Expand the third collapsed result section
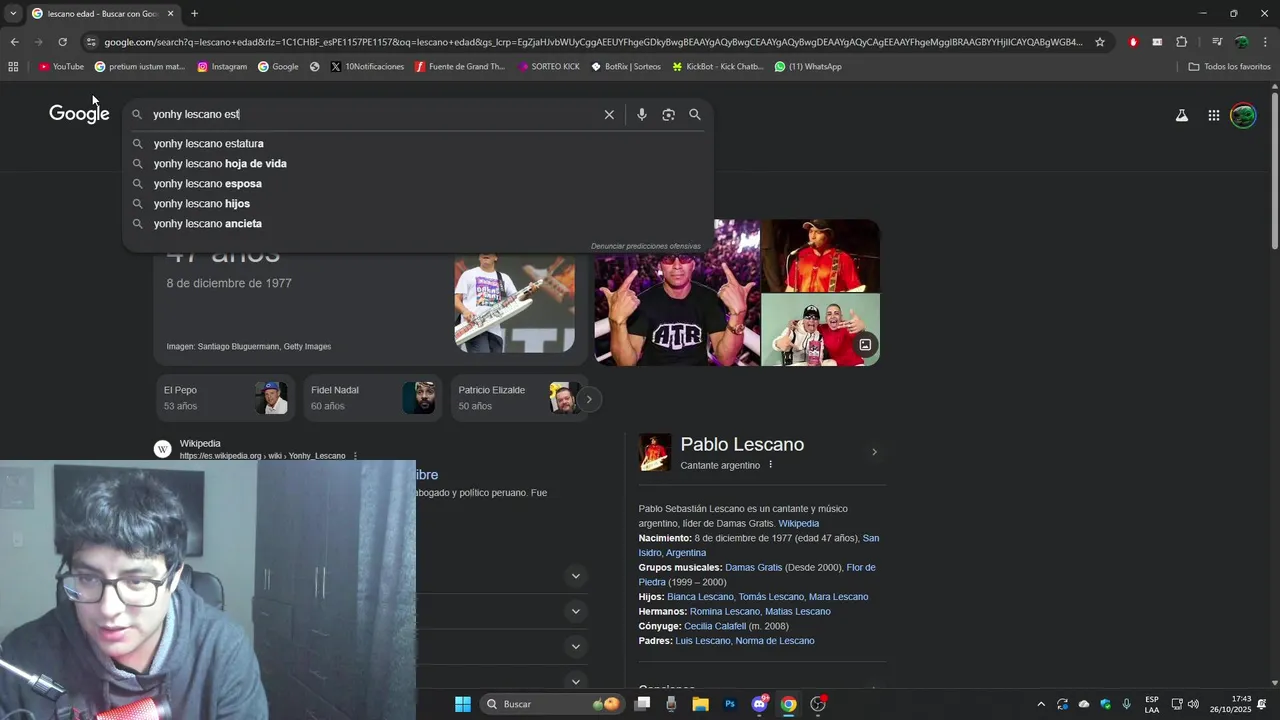This screenshot has height=720, width=1280. (575, 646)
